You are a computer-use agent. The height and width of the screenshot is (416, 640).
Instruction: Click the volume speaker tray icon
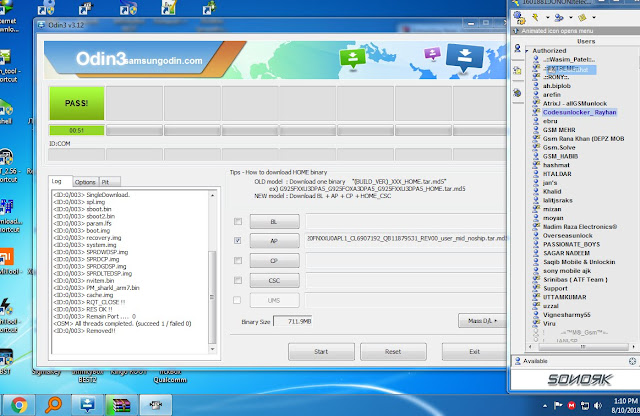click(x=598, y=405)
